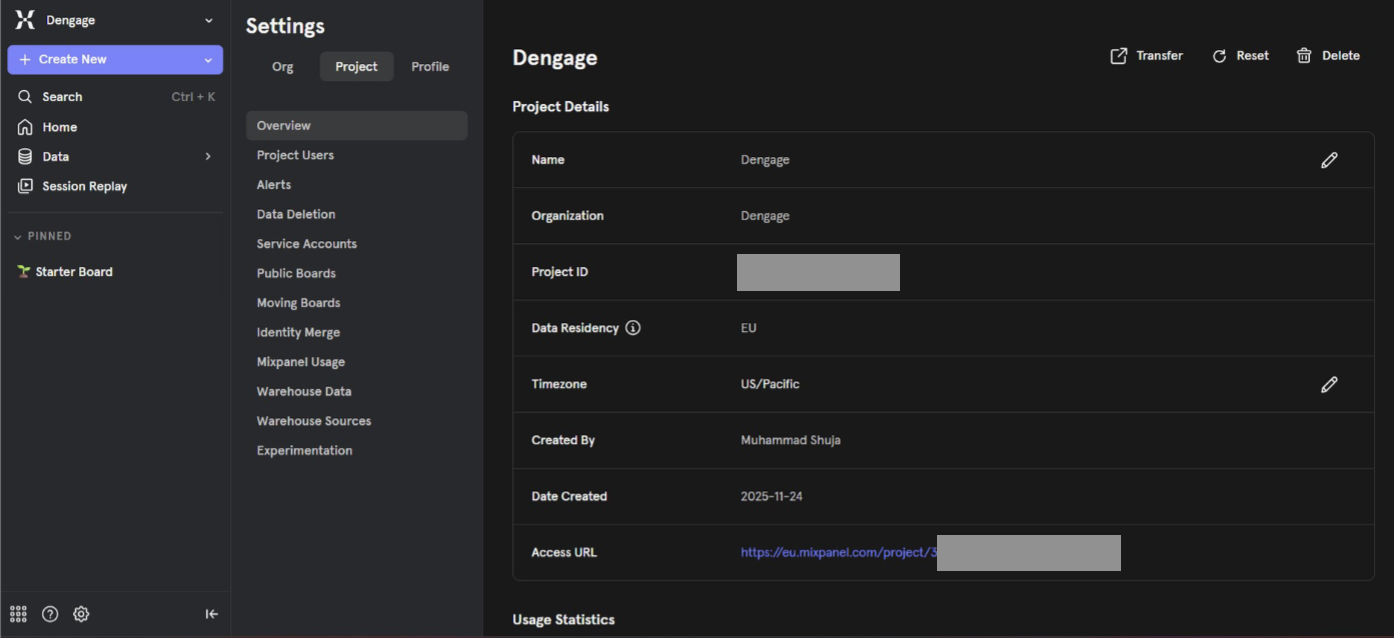Select Overview in settings list

357,126
